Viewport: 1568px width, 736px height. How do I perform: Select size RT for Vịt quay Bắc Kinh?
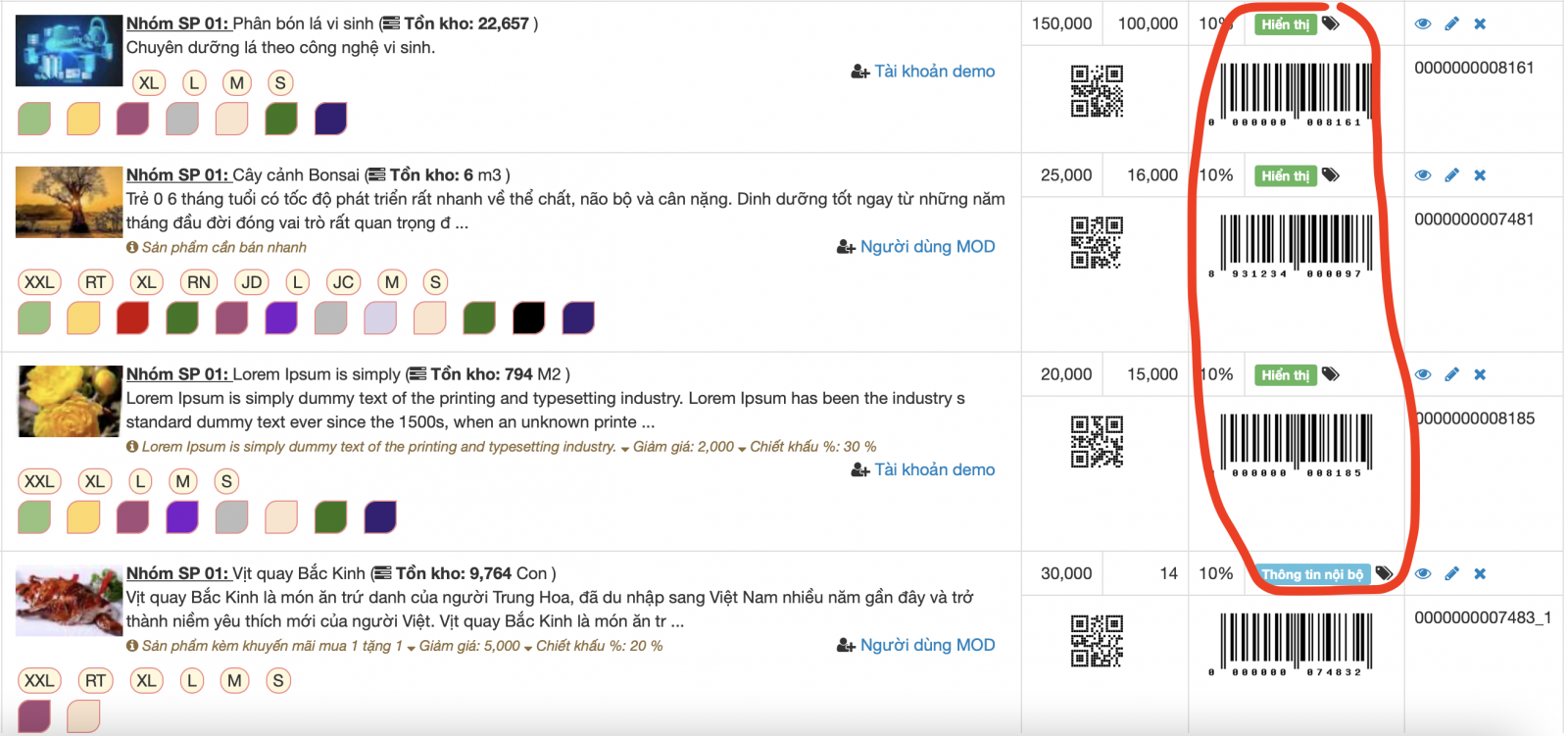(95, 680)
